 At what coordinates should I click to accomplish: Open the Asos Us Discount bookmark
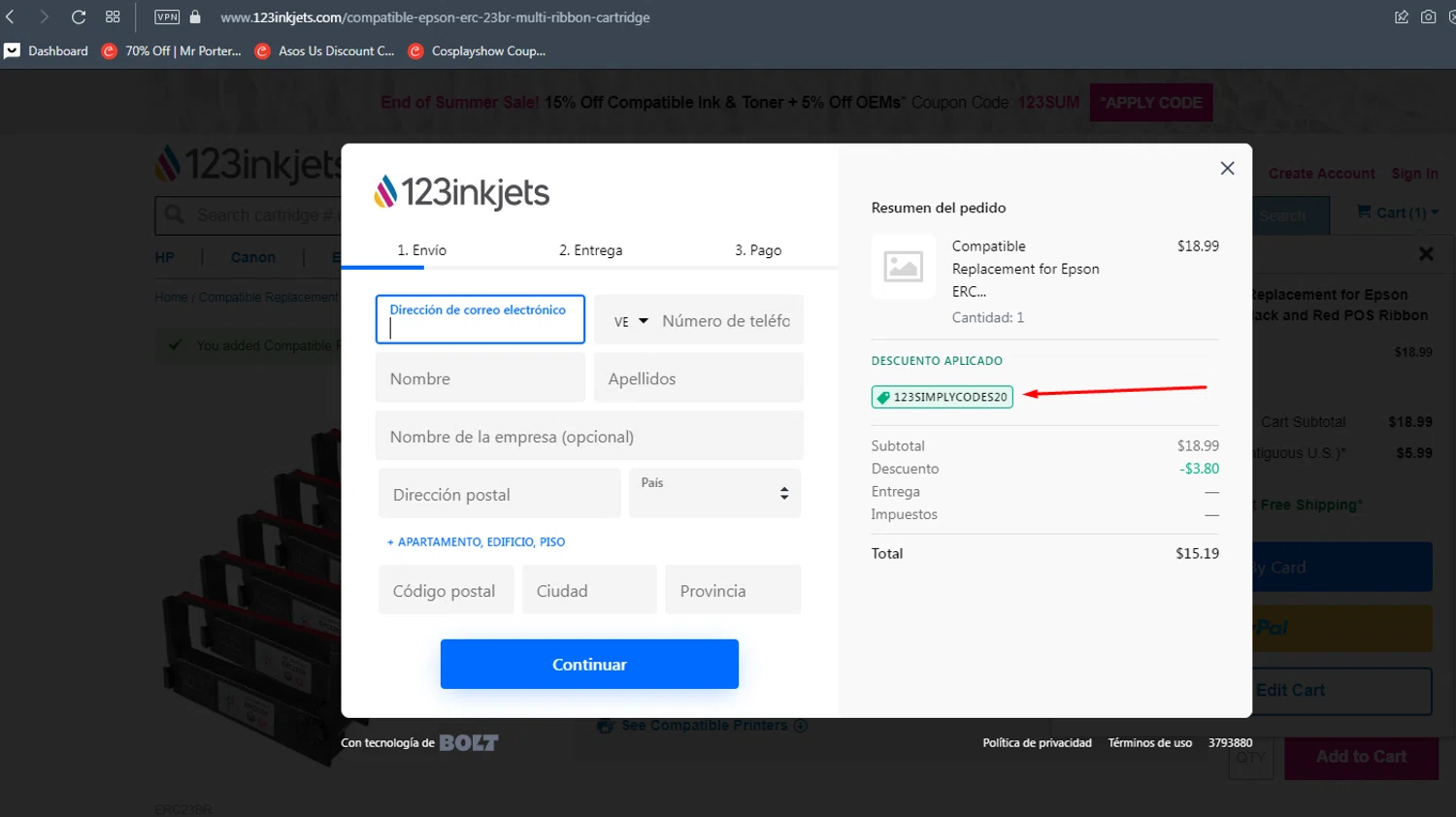[324, 50]
